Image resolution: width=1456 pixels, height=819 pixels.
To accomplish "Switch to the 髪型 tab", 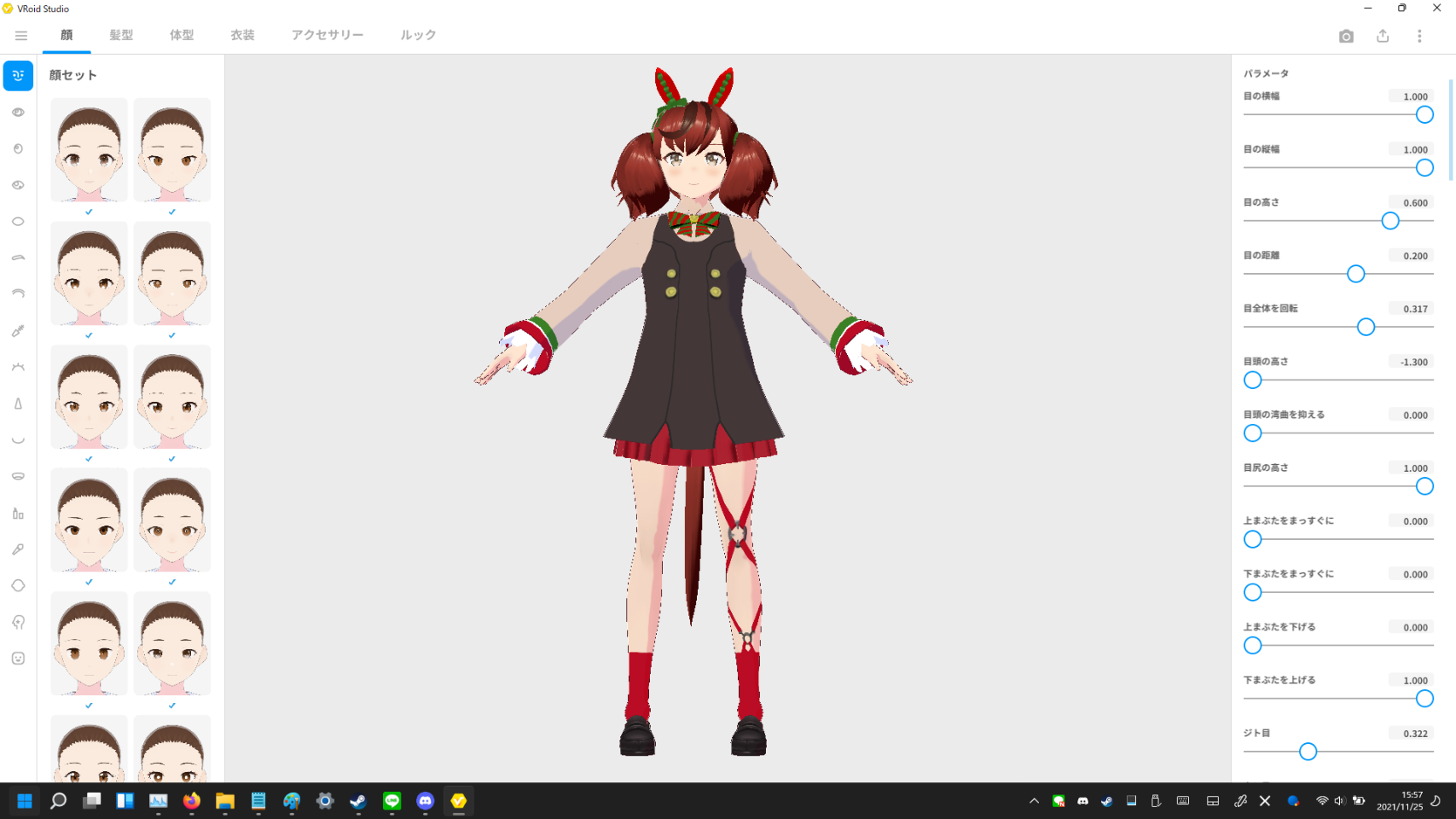I will tap(121, 35).
